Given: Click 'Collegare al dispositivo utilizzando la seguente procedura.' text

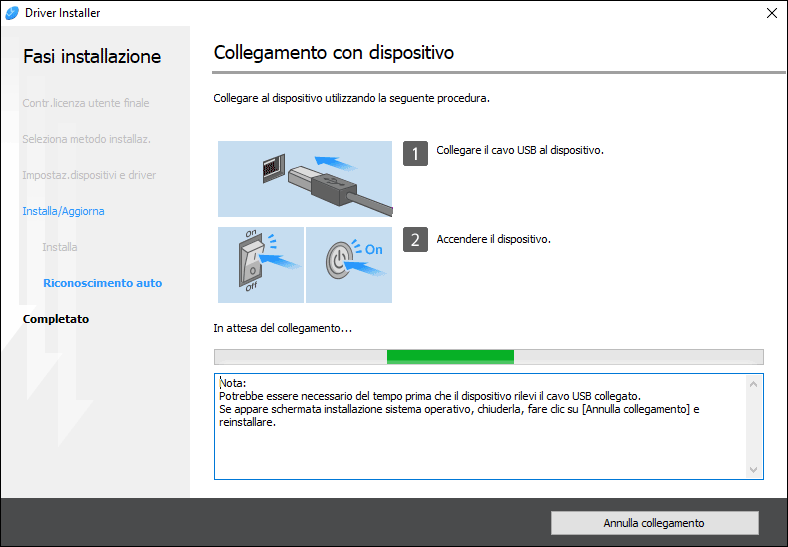Looking at the screenshot, I should coord(351,99).
